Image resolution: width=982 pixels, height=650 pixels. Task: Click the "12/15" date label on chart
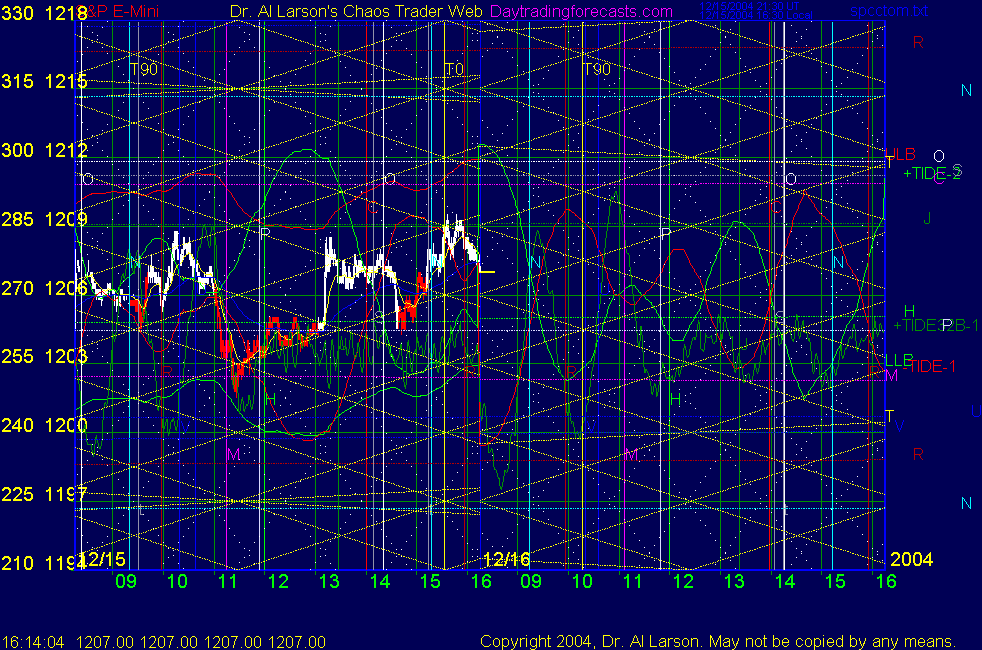104,559
